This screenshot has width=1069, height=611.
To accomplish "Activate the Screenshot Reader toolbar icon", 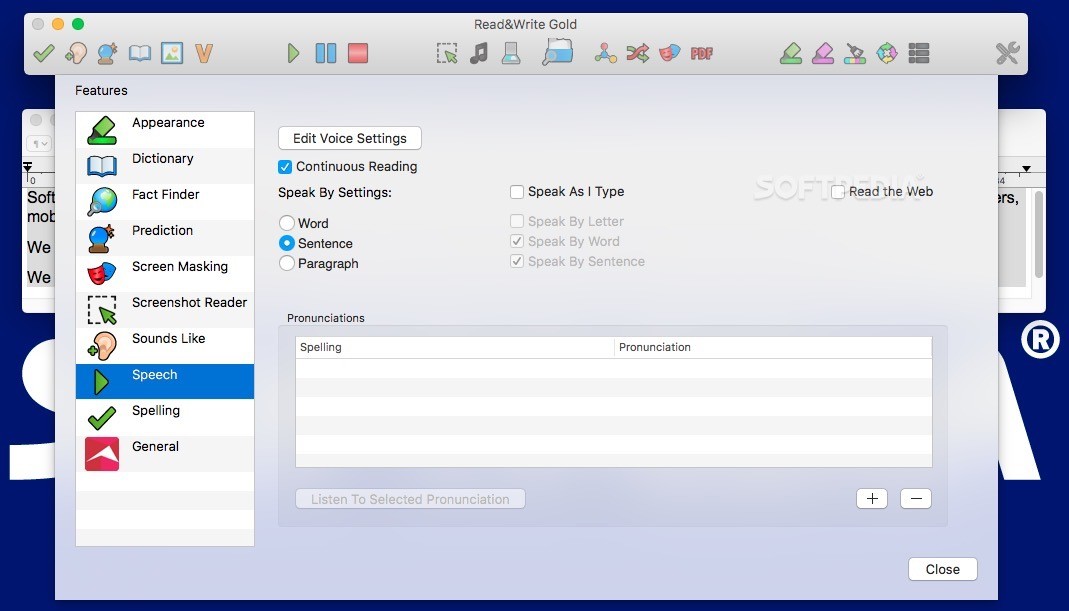I will 447,53.
